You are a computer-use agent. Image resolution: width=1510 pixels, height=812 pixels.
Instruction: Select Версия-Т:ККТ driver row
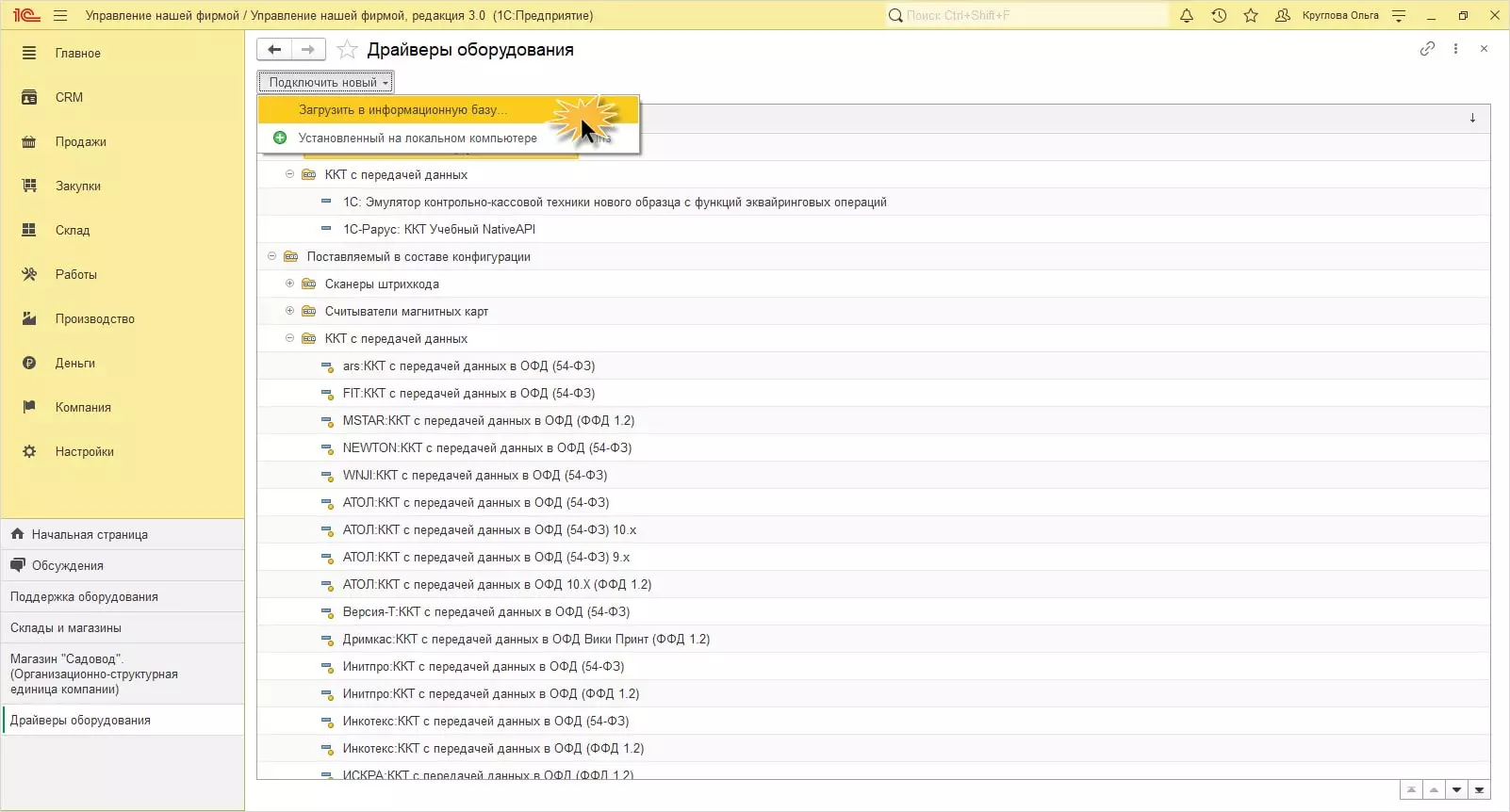(874, 611)
